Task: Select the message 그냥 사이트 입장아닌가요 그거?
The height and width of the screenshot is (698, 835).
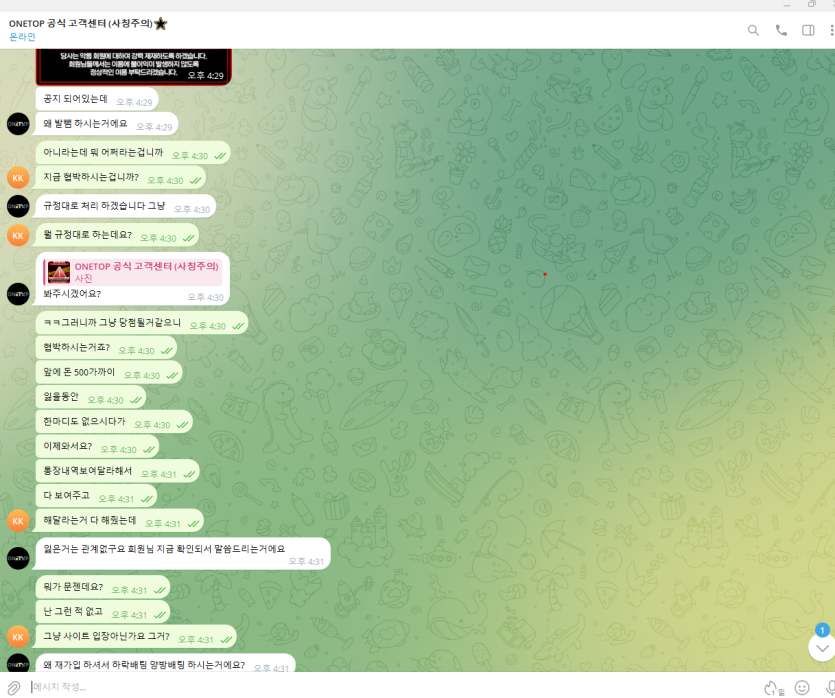Action: click(136, 637)
